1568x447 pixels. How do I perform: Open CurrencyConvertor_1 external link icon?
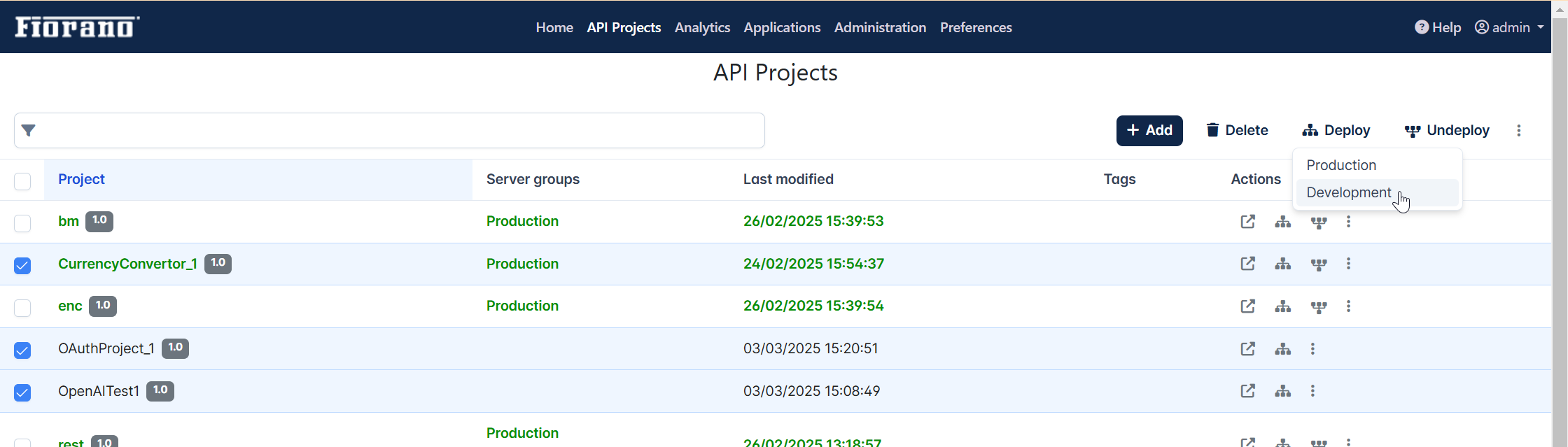1247,264
